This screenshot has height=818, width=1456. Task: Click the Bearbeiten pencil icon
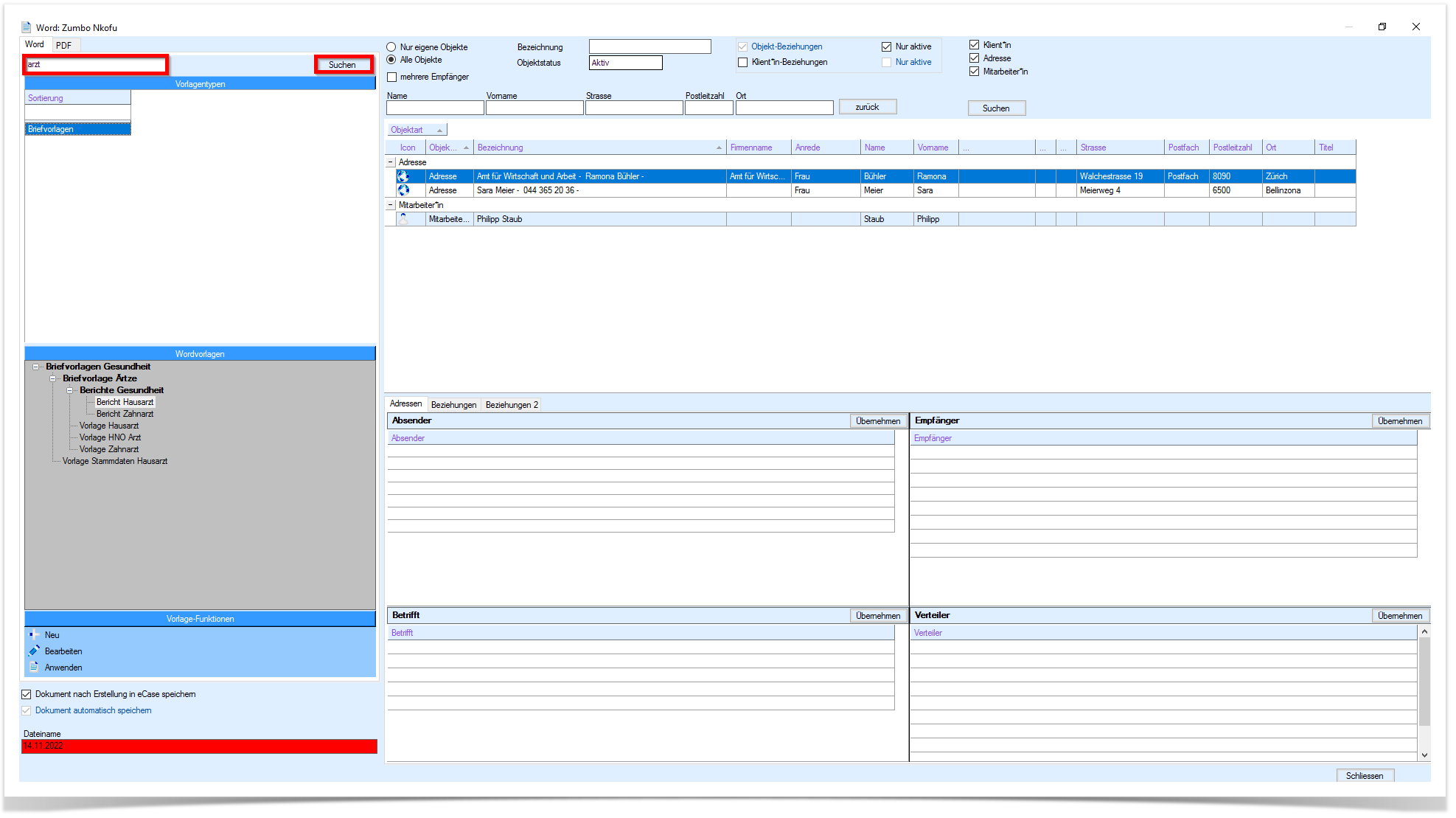coord(34,651)
